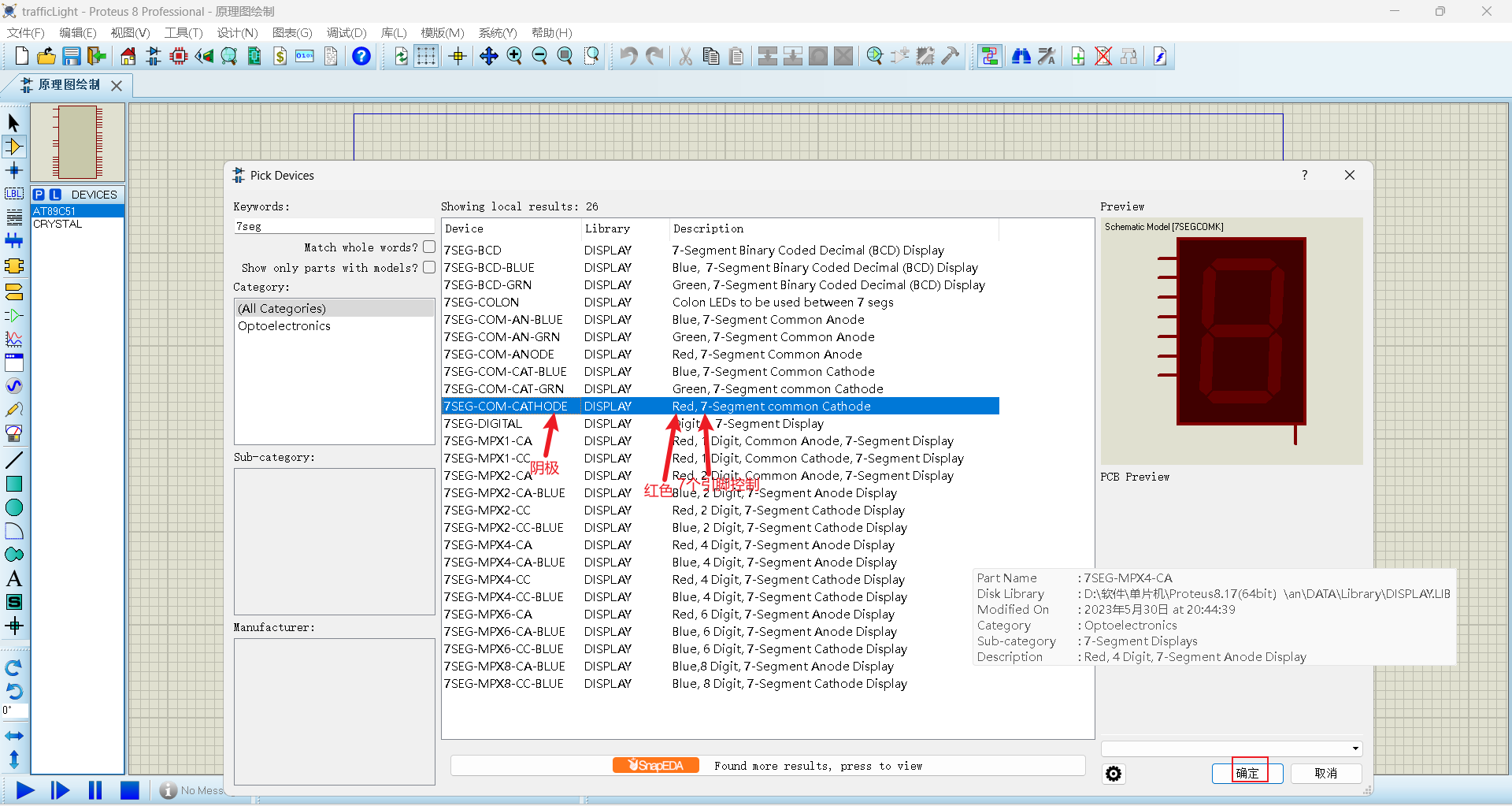Open the 视图(V) menu
This screenshot has height=806, width=1512.
130,32
